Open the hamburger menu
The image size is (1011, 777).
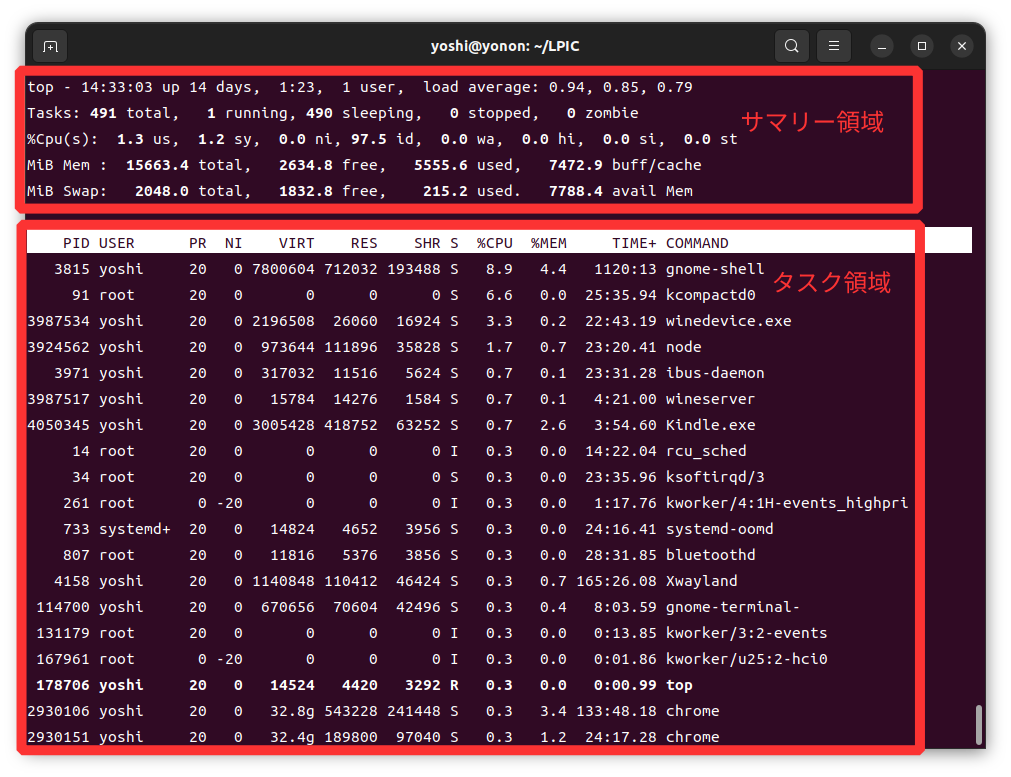[834, 46]
